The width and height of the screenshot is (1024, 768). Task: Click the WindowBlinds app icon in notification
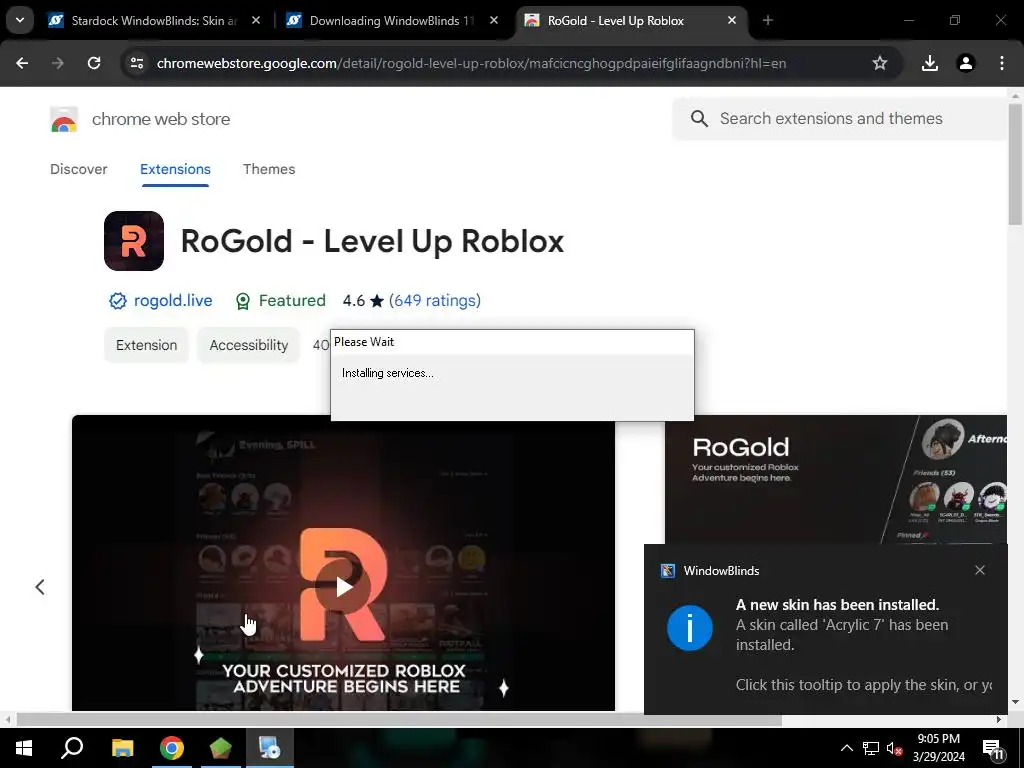pyautogui.click(x=668, y=571)
